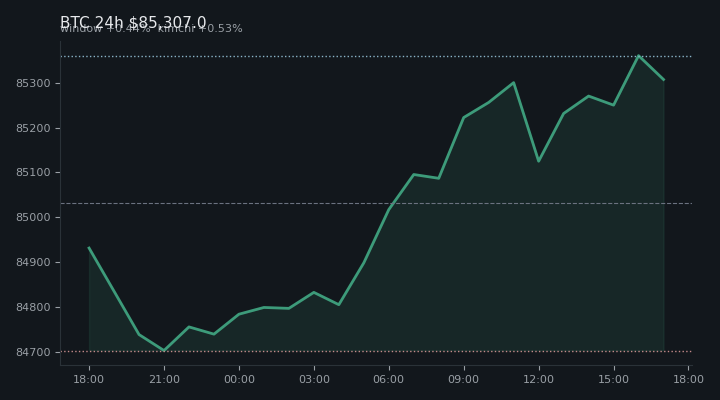Click the 21:00 x-axis label
The width and height of the screenshot is (720, 400).
(164, 379)
